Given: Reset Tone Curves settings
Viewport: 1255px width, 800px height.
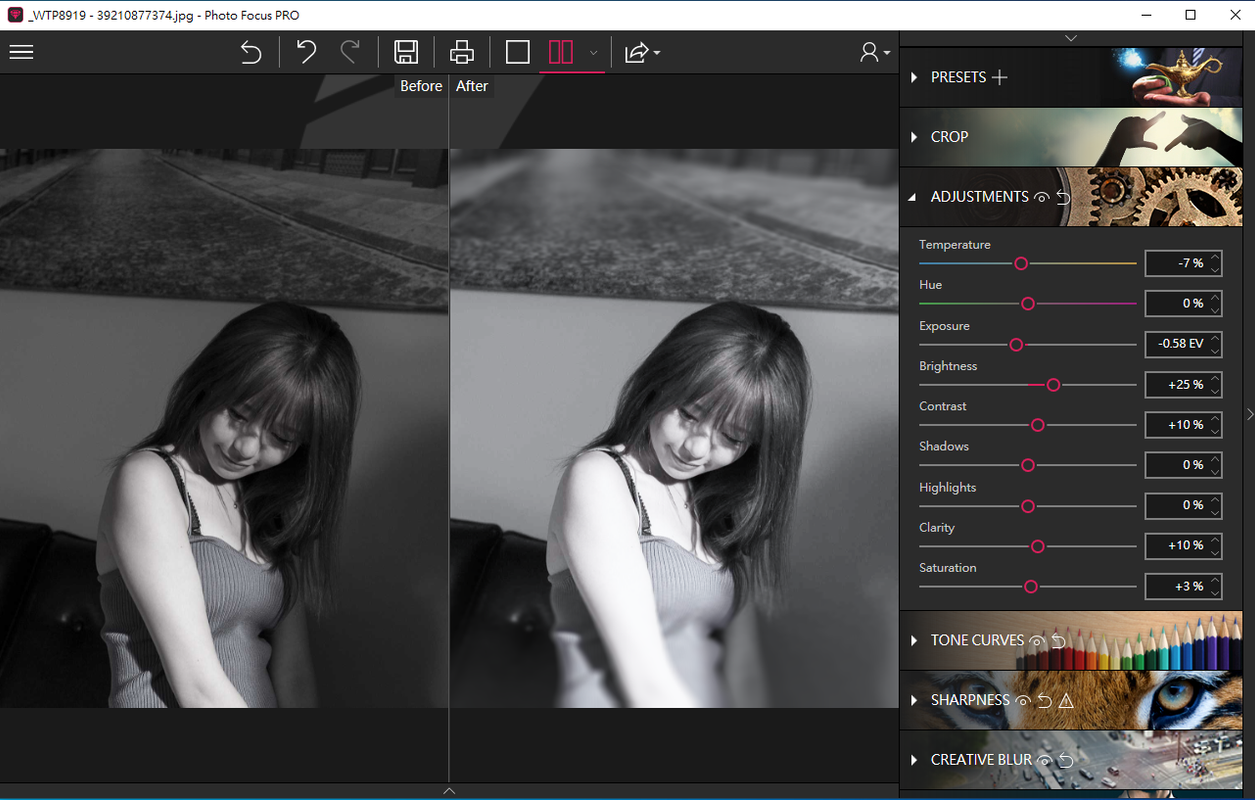Looking at the screenshot, I should click(x=1058, y=640).
